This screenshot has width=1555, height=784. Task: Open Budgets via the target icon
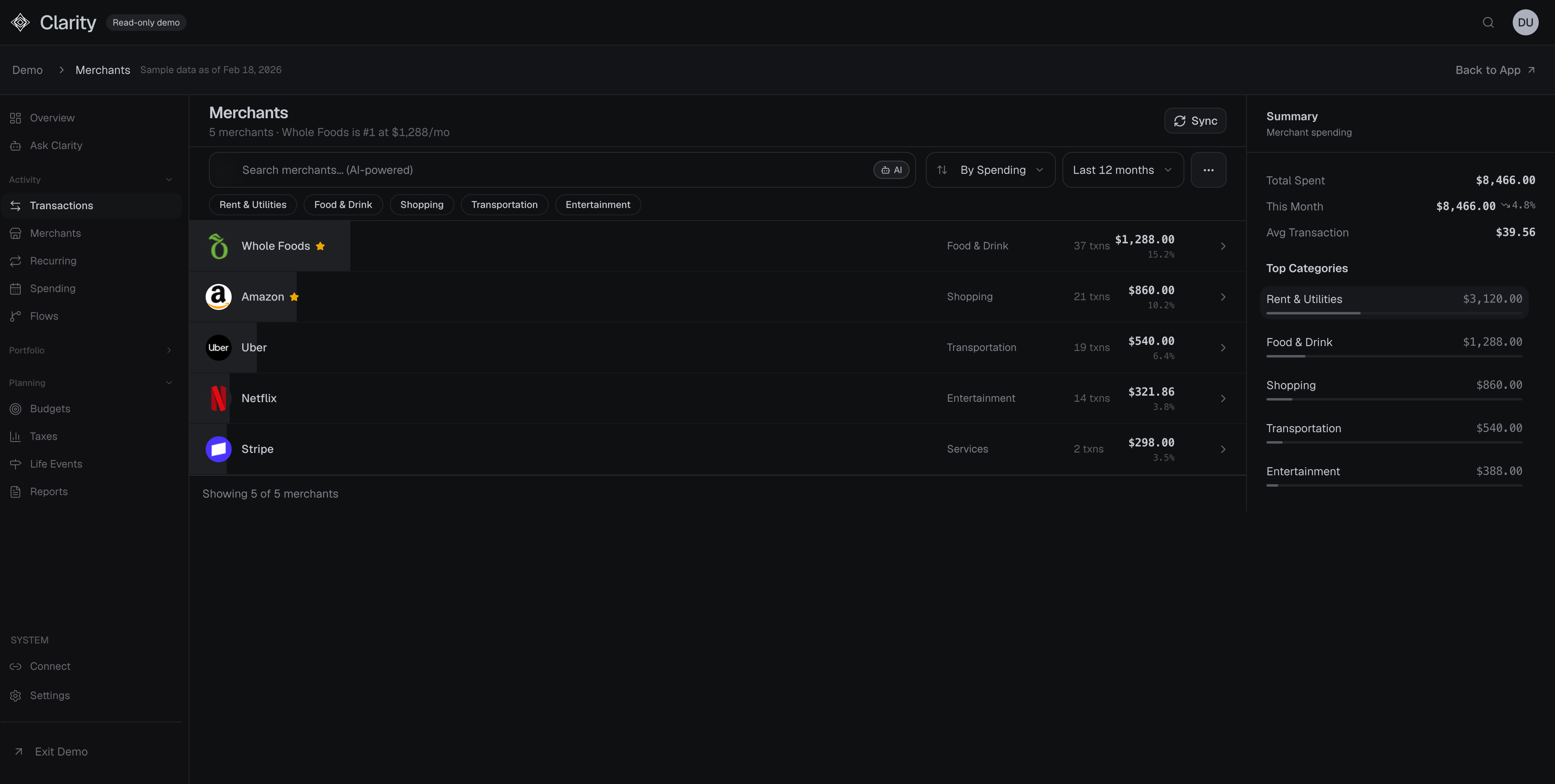(x=16, y=409)
